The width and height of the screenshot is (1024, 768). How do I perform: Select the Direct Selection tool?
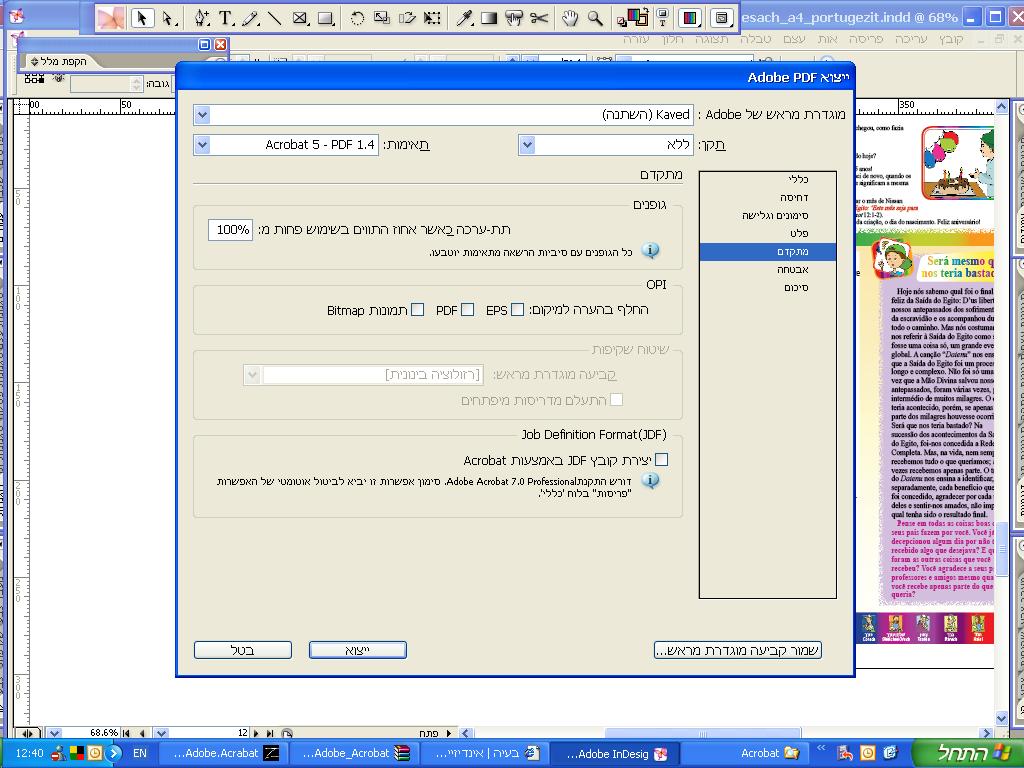(169, 18)
